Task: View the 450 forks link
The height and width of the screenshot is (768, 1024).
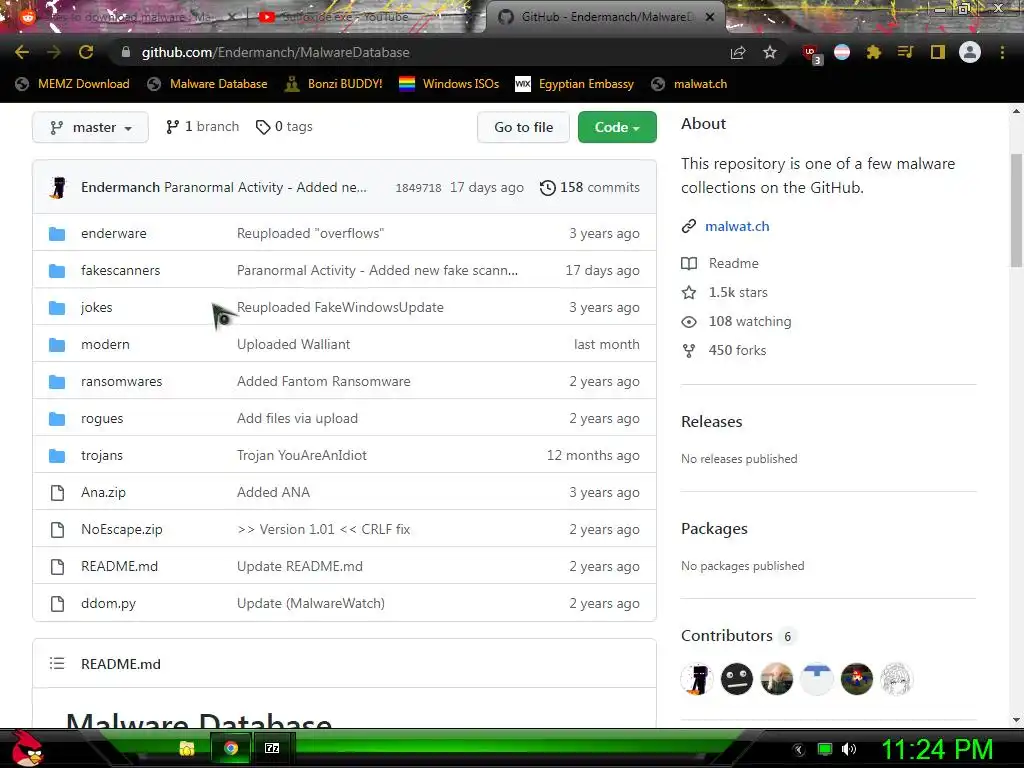Action: click(724, 350)
